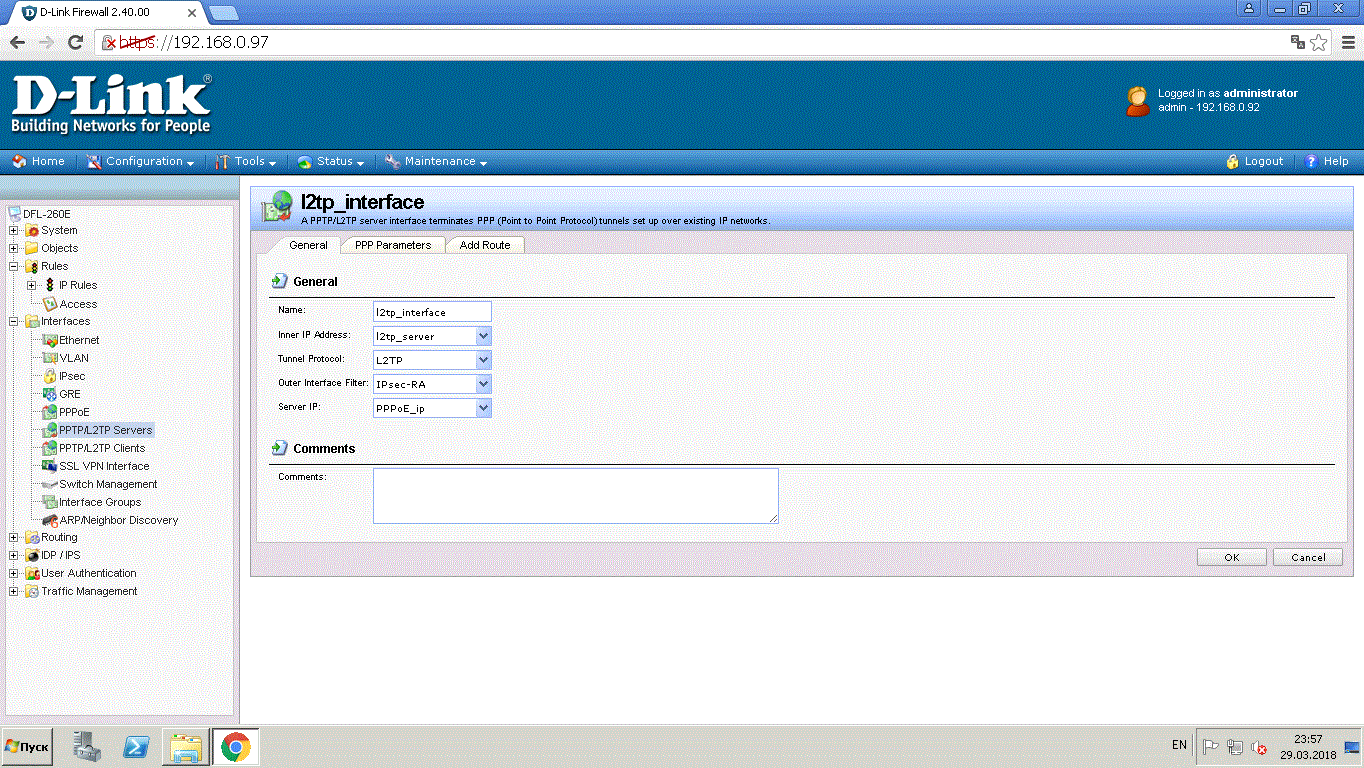Expand the System tree node
The height and width of the screenshot is (768, 1364).
point(14,231)
